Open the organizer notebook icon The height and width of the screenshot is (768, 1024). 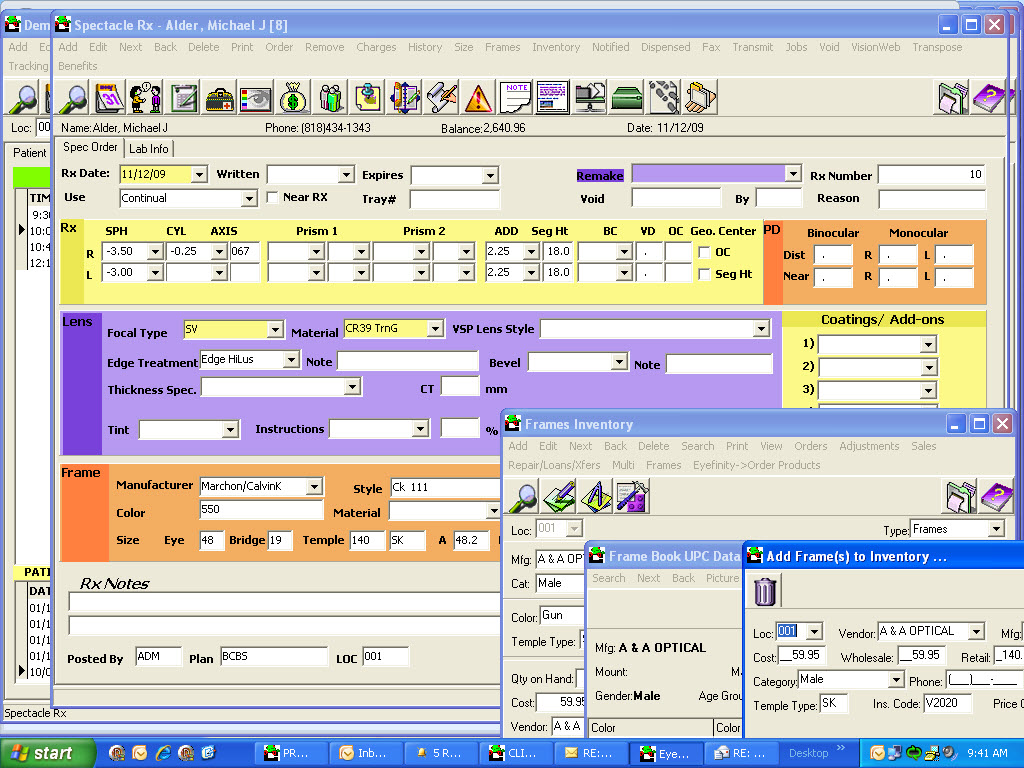(405, 98)
